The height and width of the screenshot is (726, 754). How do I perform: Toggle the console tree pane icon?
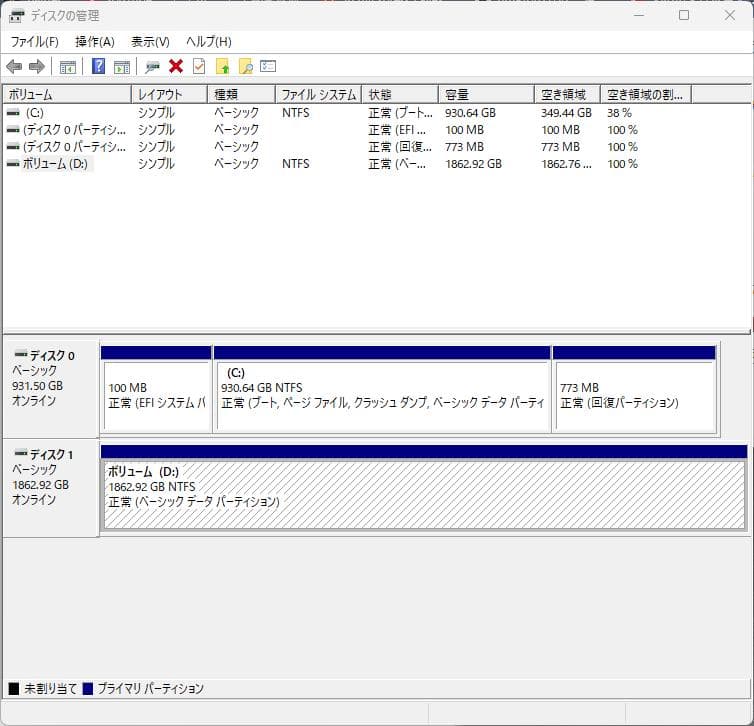coord(68,67)
